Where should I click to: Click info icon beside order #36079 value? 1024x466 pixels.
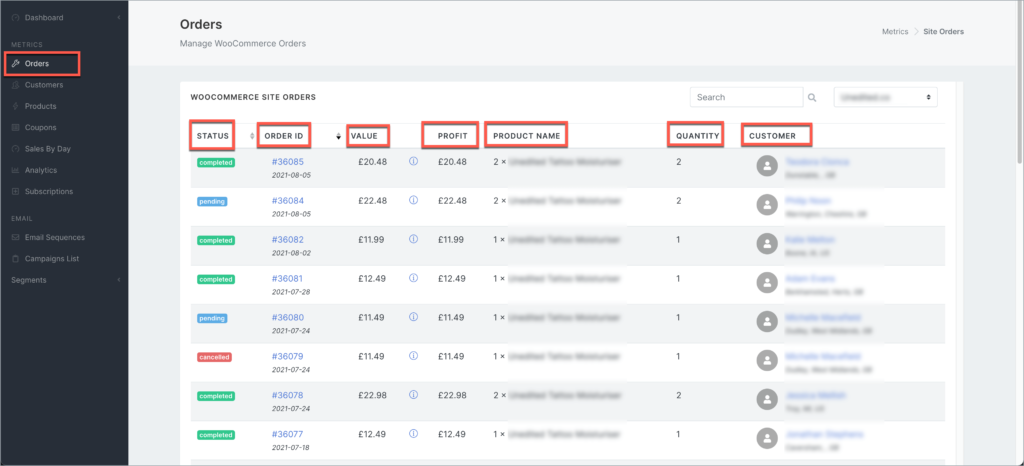tap(413, 356)
